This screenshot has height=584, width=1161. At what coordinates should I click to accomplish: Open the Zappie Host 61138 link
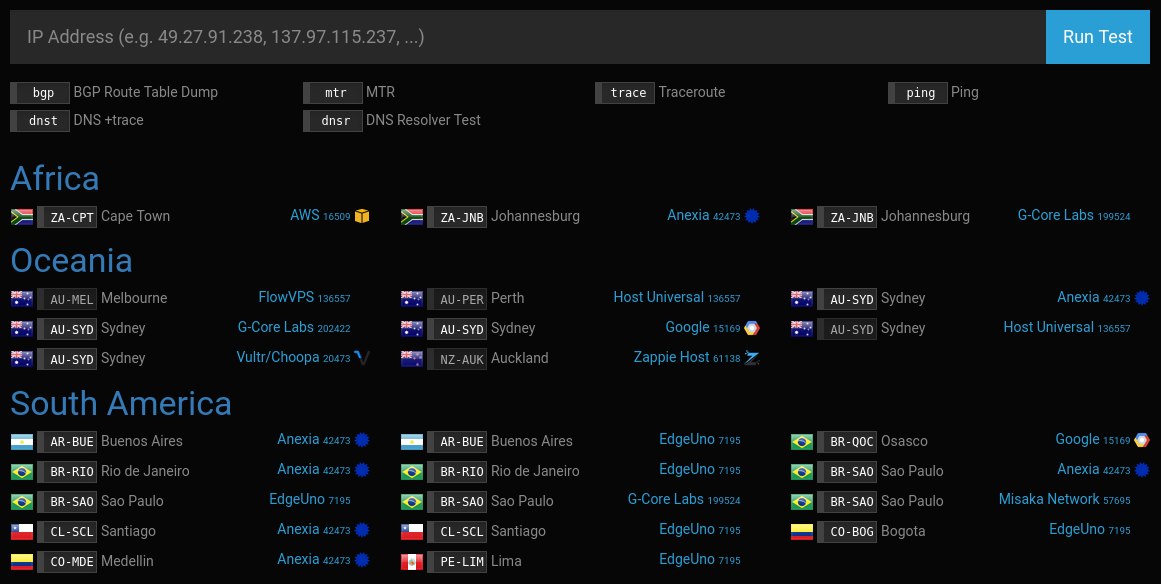[x=687, y=358]
